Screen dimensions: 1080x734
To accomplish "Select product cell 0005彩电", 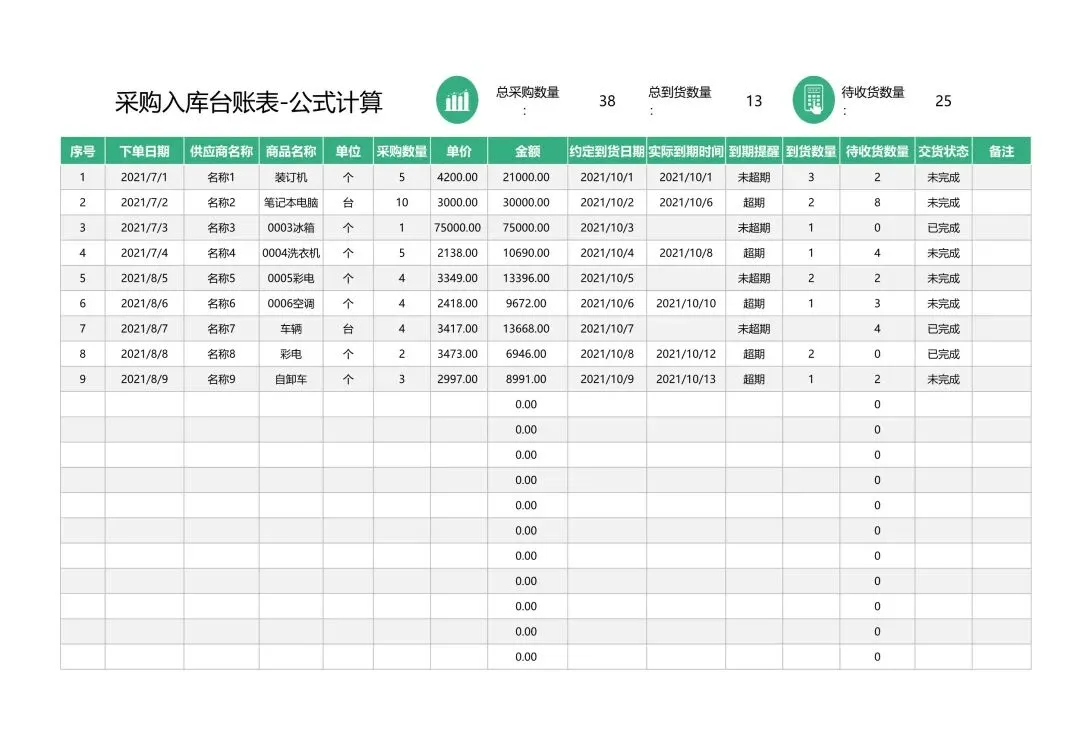I will [291, 278].
